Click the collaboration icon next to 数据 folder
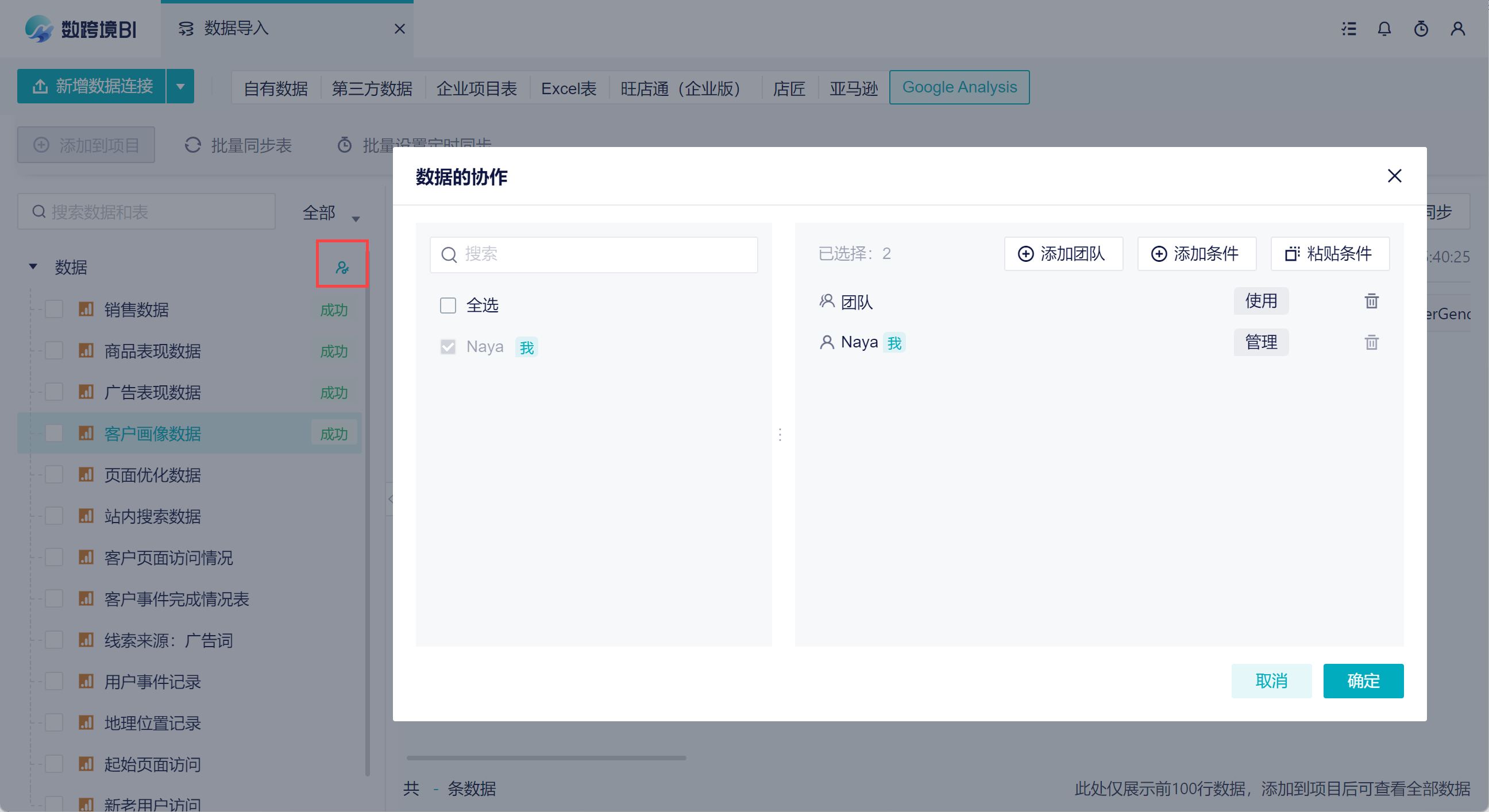This screenshot has height=812, width=1489. pos(342,267)
